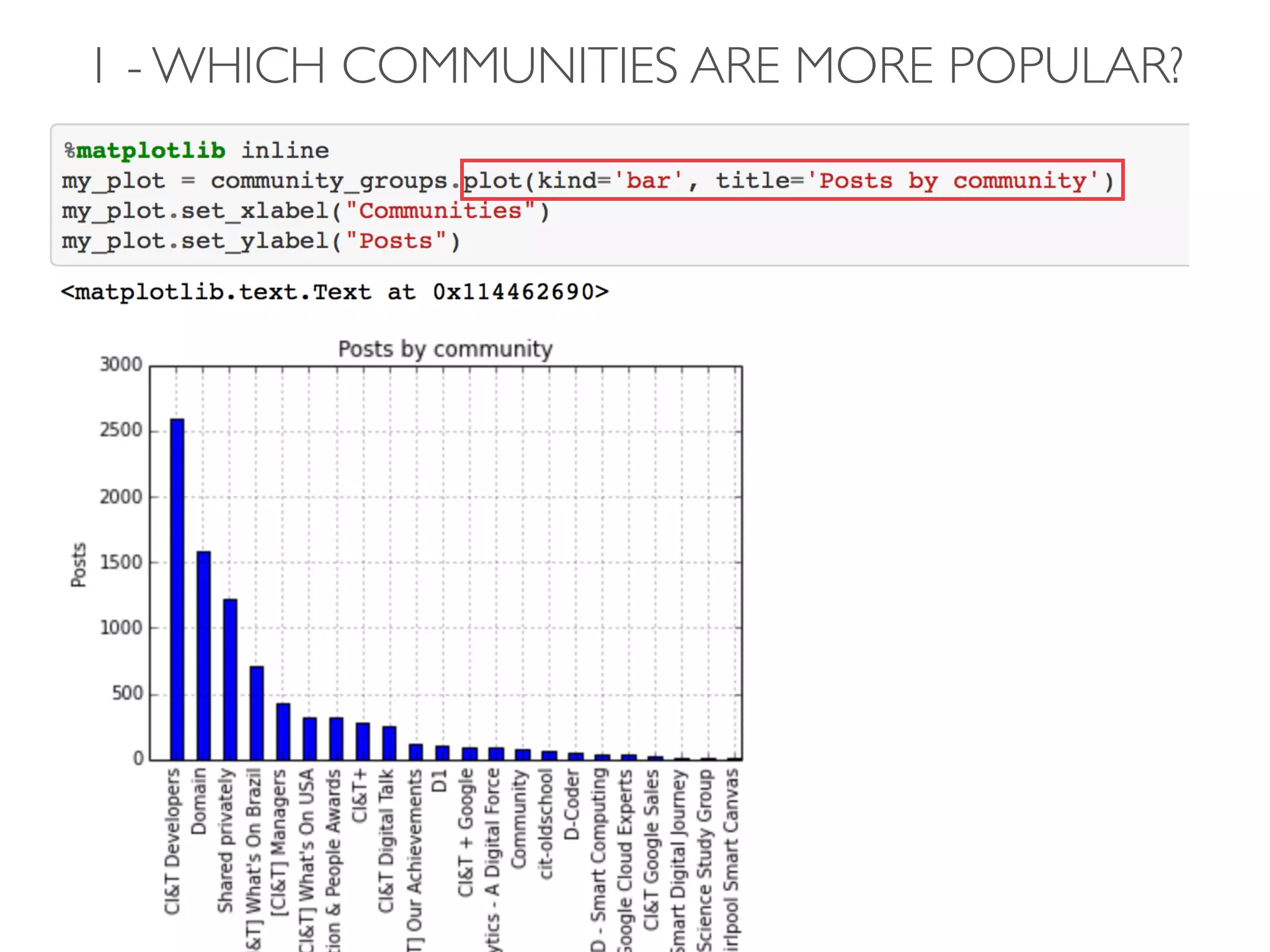Click the matplotlib.text.Text output line
Image resolution: width=1270 pixels, height=952 pixels.
335,291
